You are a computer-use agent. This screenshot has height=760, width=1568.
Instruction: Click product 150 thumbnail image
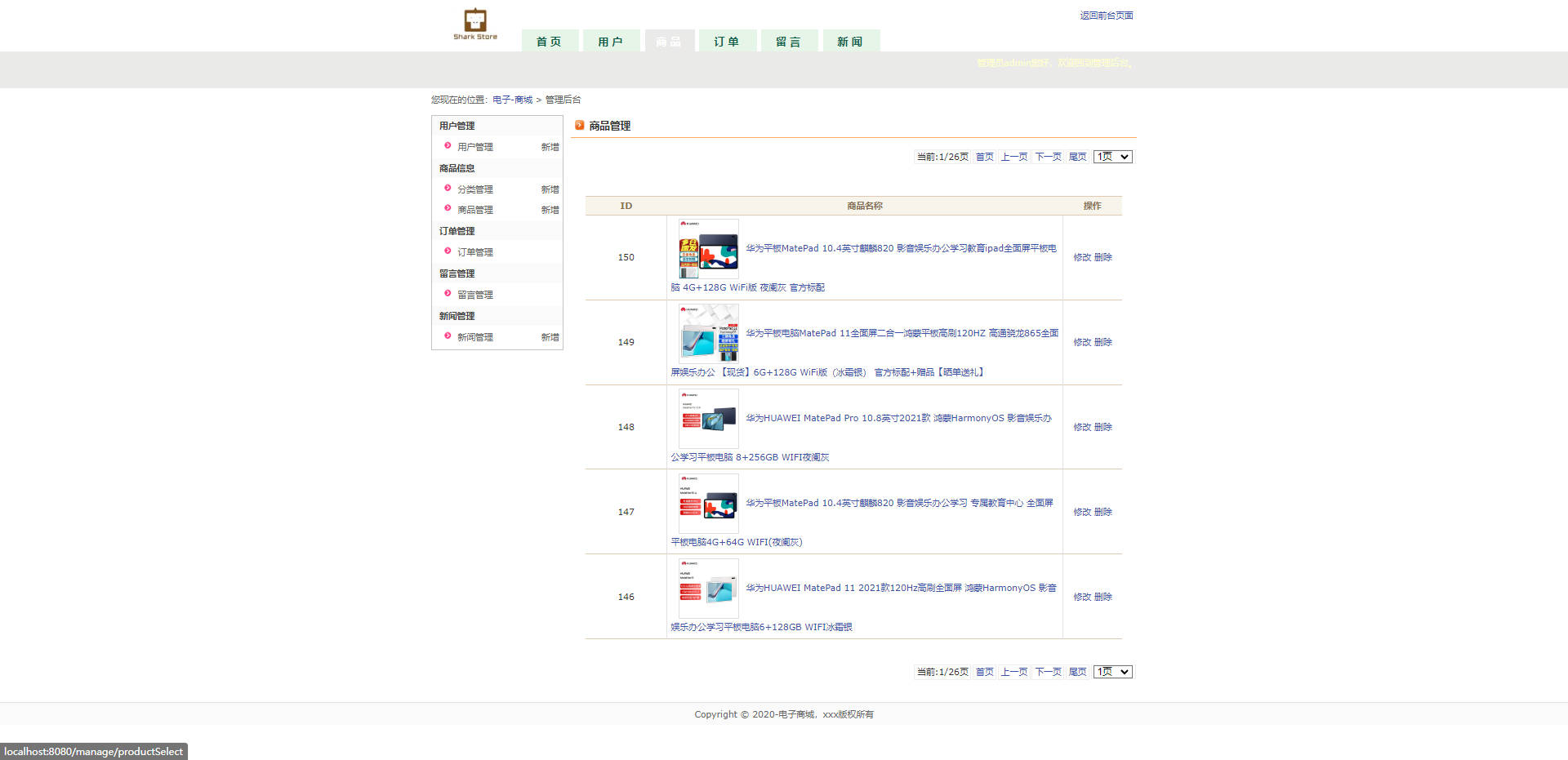(x=709, y=249)
